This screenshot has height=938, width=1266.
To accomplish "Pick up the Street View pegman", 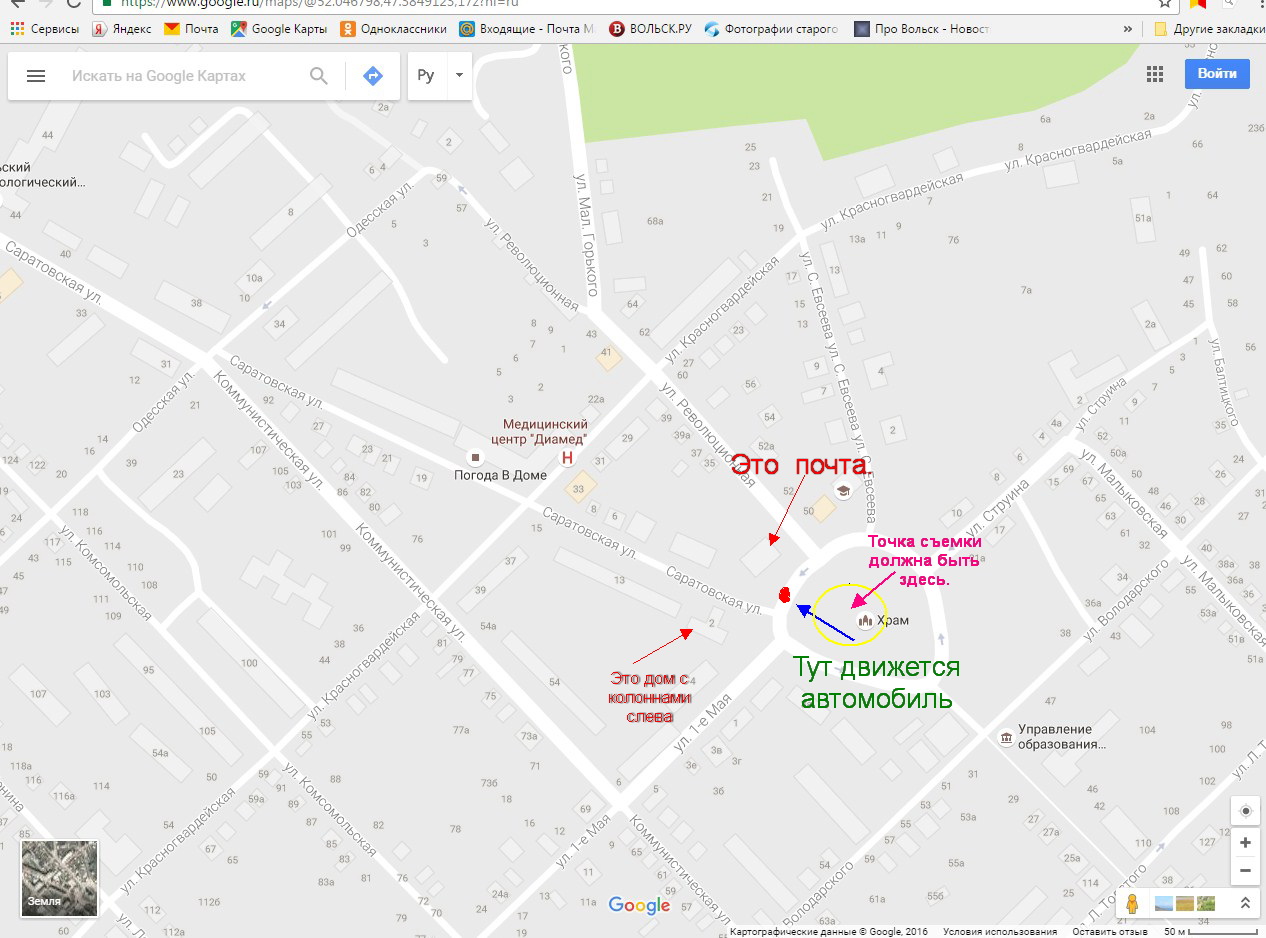I will click(1132, 903).
